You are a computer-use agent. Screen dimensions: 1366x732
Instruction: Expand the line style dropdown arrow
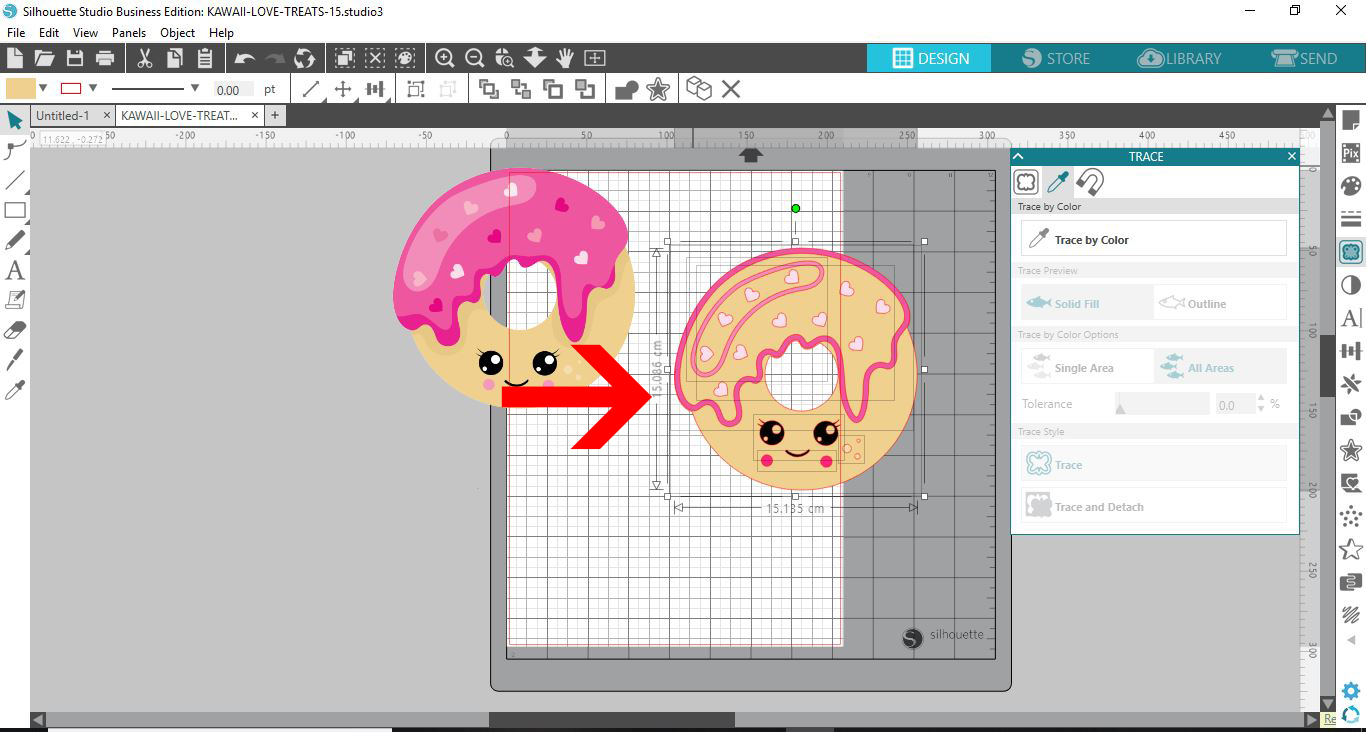194,88
